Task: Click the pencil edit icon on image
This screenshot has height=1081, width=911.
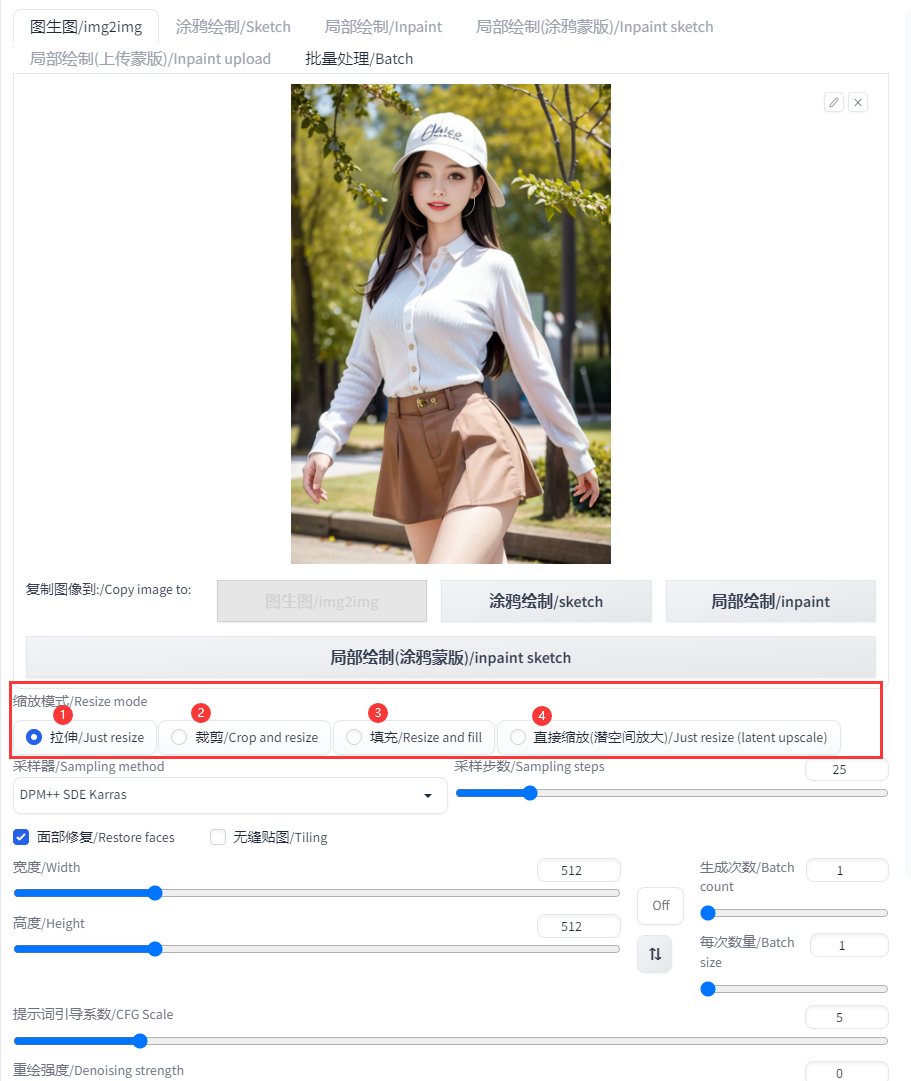Action: coord(834,103)
